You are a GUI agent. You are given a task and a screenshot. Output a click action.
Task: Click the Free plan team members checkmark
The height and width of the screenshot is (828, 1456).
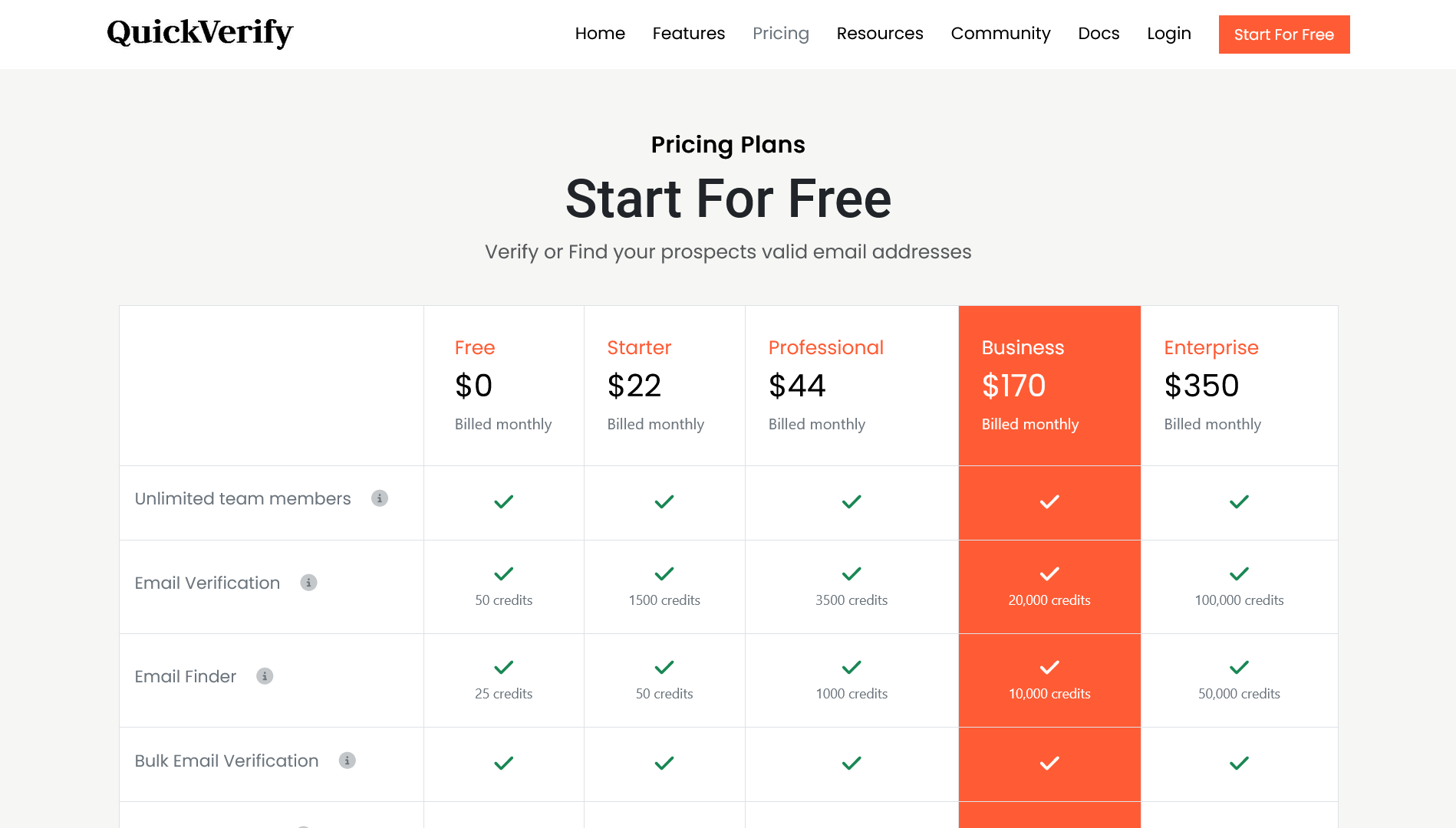tap(503, 501)
